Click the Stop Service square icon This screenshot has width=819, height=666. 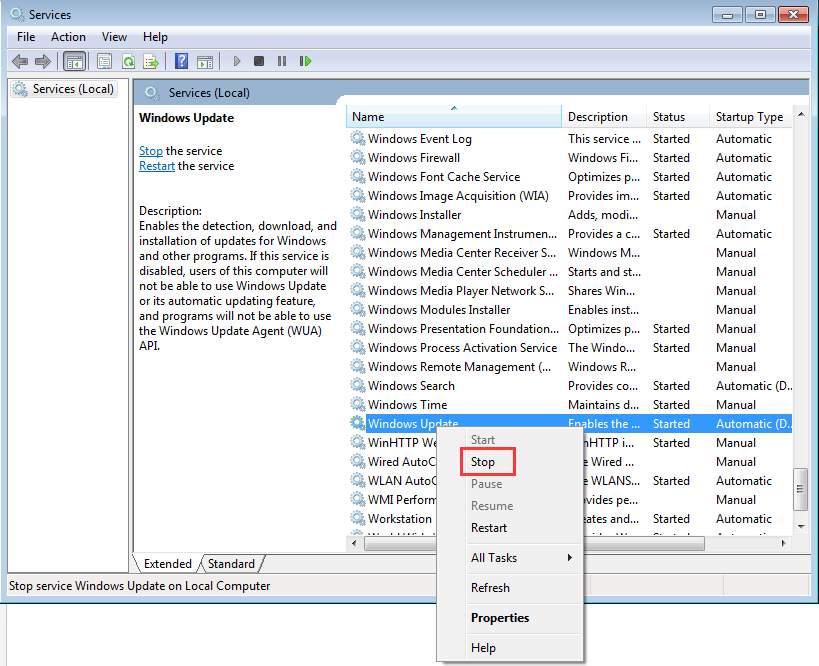tap(259, 61)
